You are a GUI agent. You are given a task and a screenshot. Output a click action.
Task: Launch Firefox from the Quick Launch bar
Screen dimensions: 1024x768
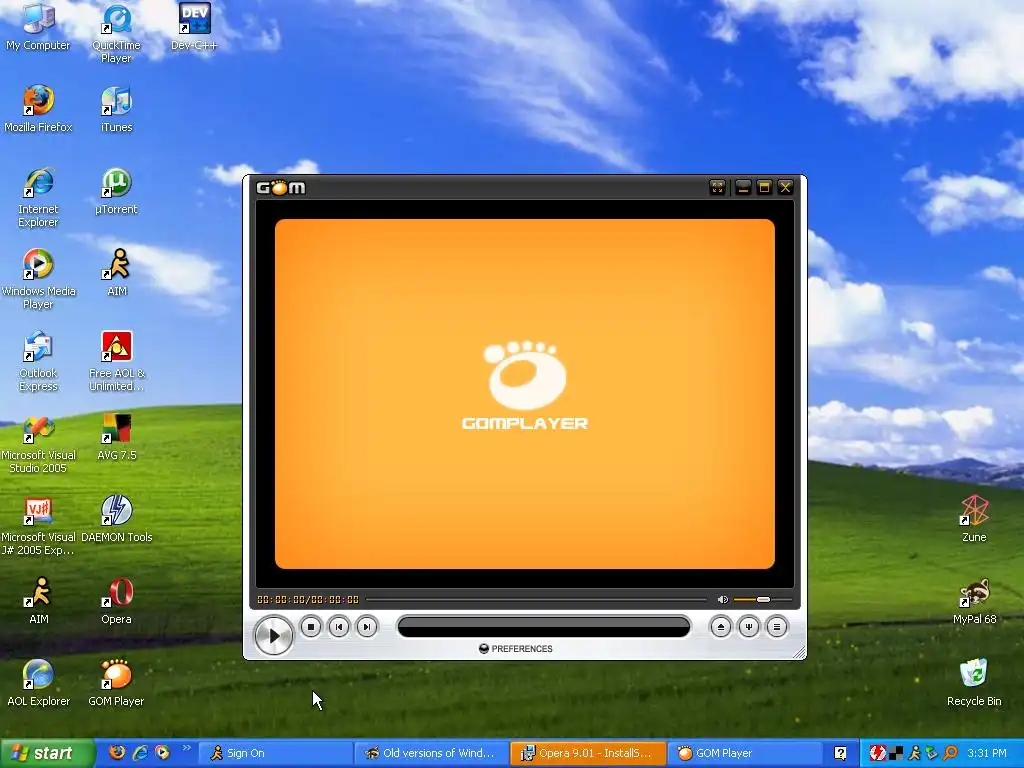tap(118, 753)
